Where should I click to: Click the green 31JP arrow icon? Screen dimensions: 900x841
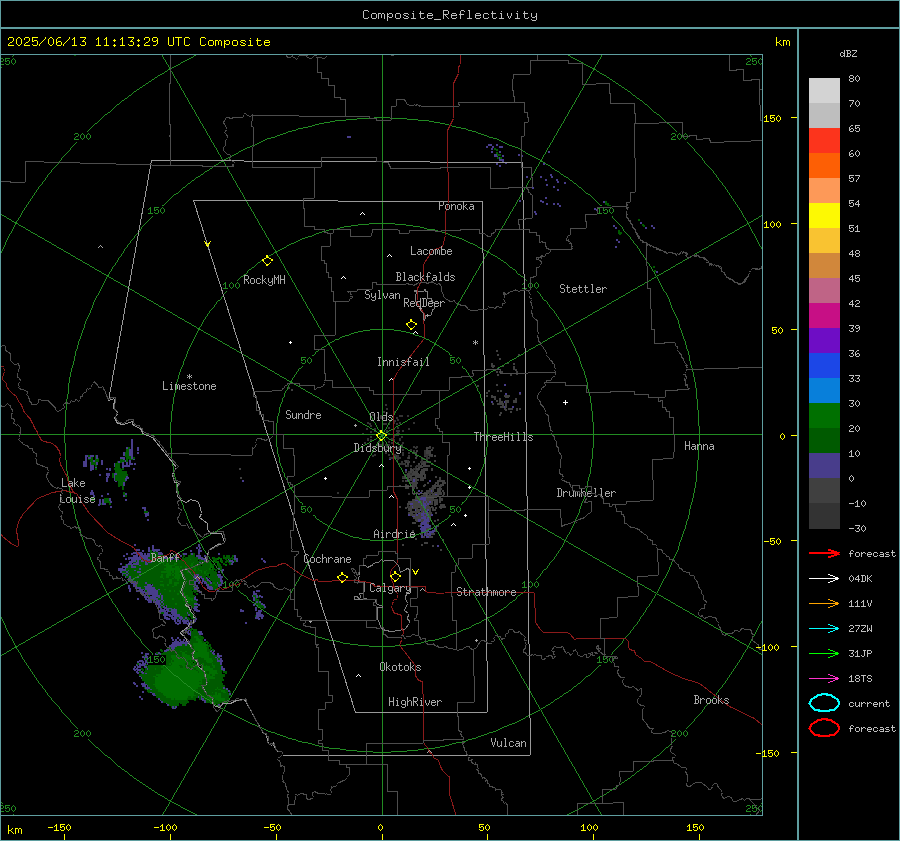(x=824, y=653)
